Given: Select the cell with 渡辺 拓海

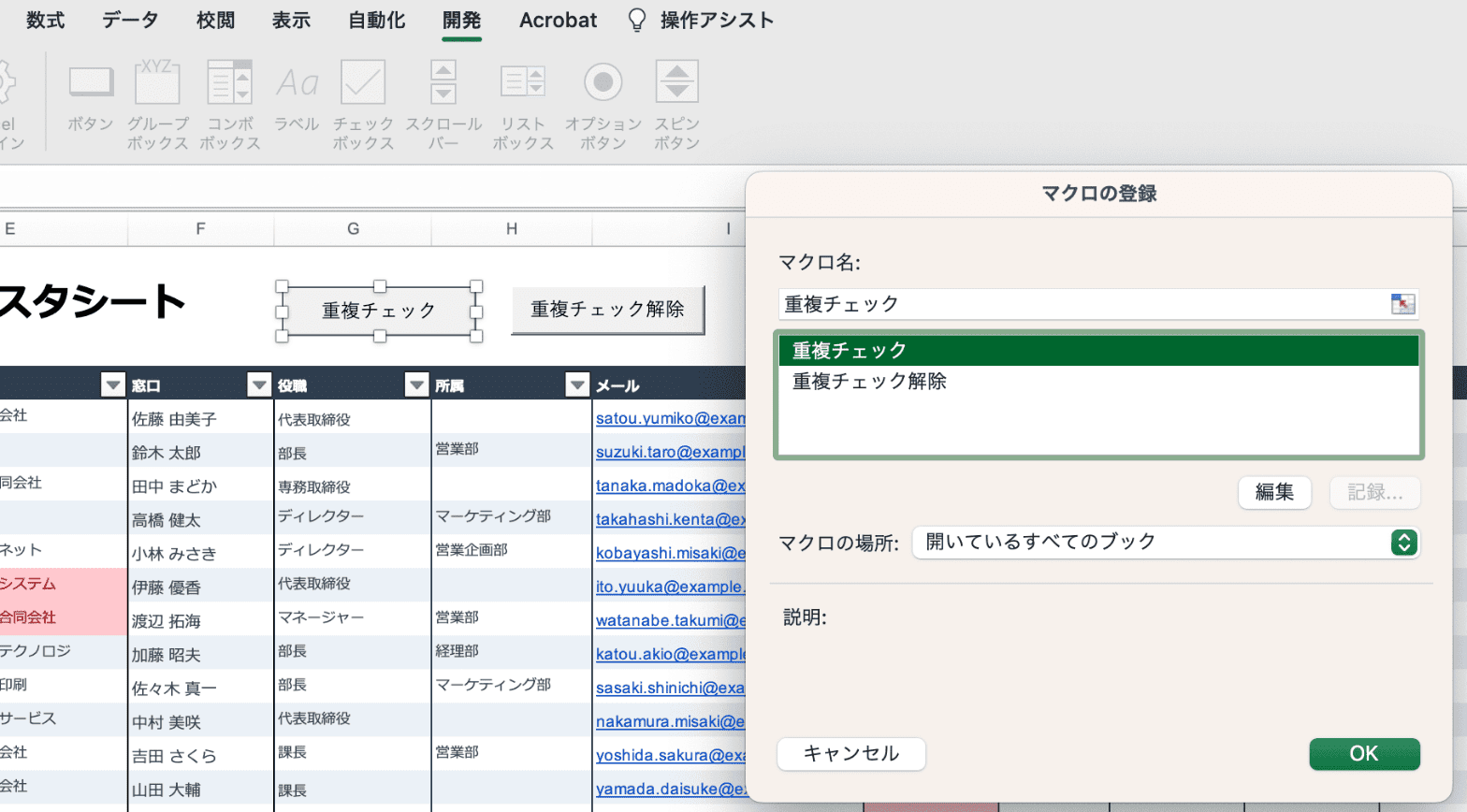Looking at the screenshot, I should pyautogui.click(x=200, y=620).
